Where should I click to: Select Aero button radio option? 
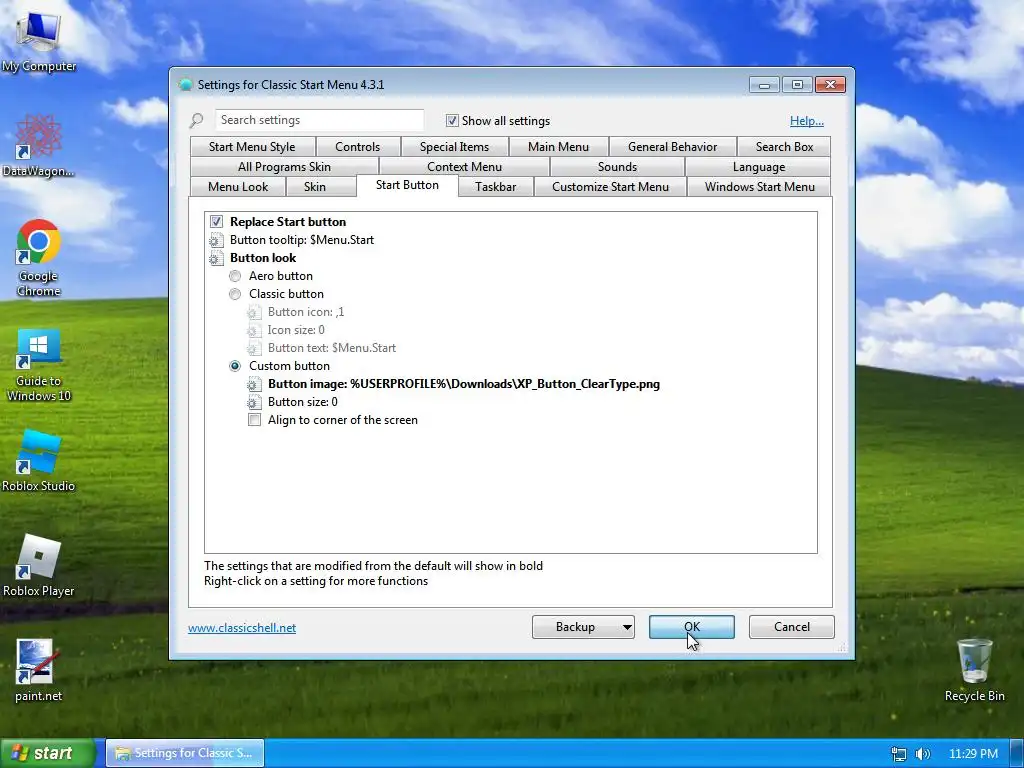(235, 276)
